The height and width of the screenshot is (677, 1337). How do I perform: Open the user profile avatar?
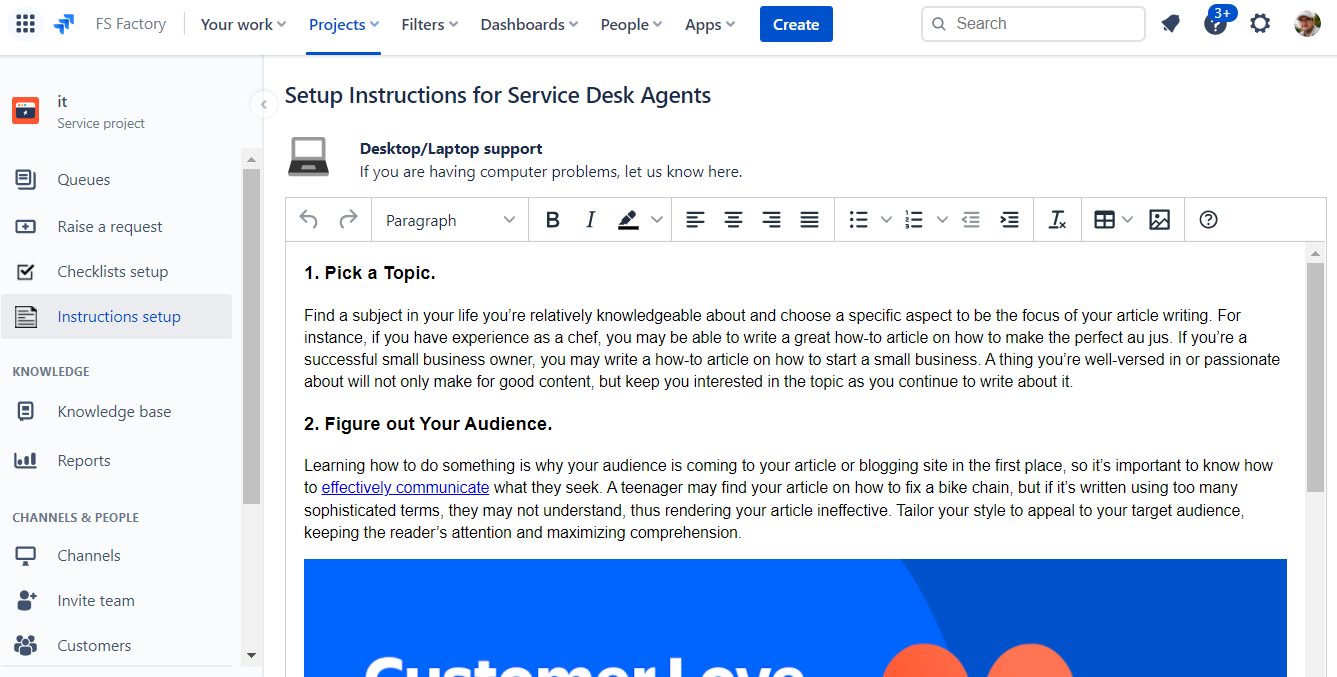[x=1307, y=24]
